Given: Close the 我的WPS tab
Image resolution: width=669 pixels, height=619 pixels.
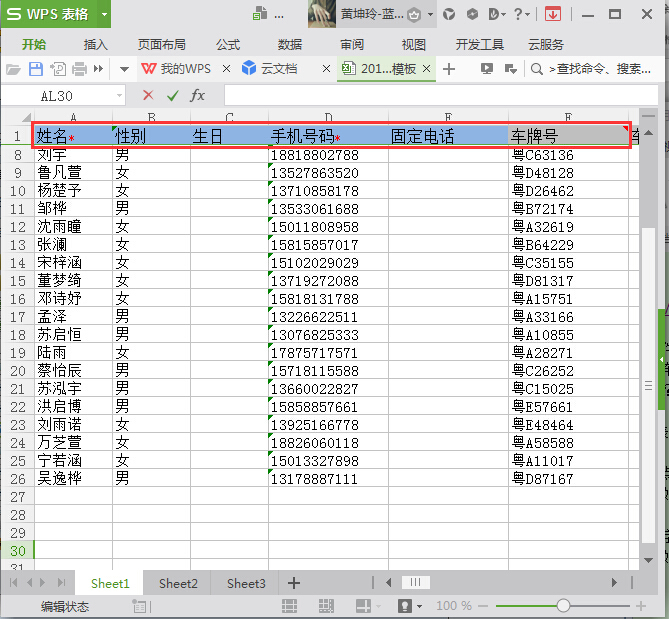Looking at the screenshot, I should [226, 69].
